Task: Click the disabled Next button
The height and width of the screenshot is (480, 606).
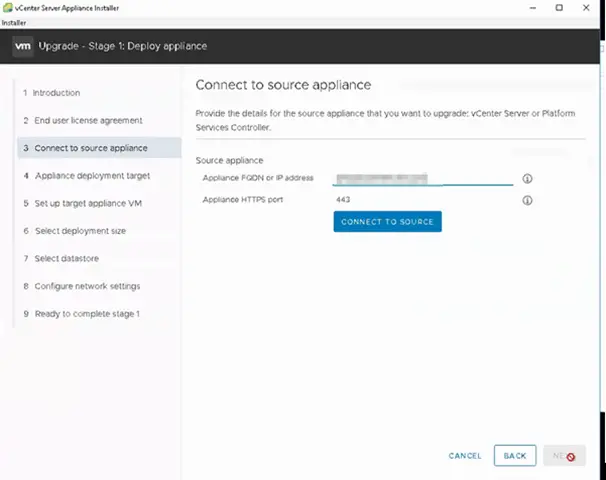Action: [564, 456]
